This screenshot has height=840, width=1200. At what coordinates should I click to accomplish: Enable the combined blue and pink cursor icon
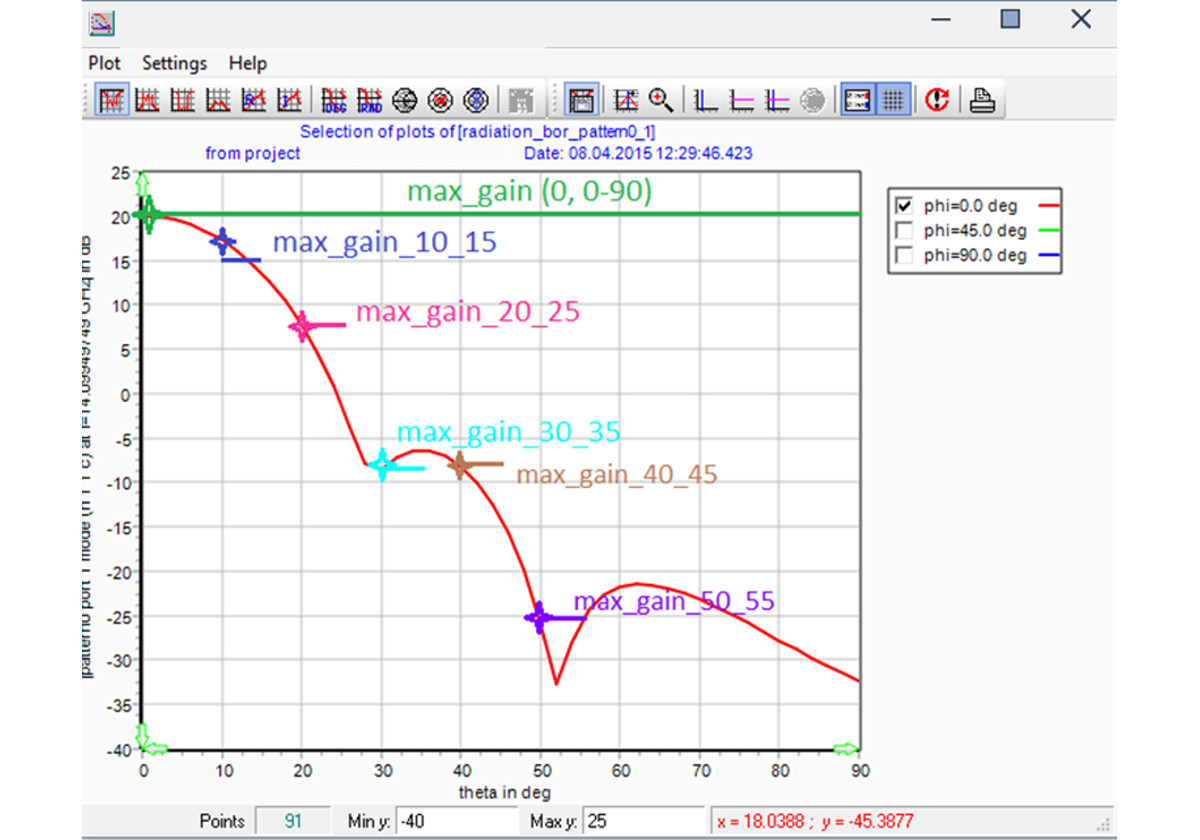pyautogui.click(x=778, y=100)
